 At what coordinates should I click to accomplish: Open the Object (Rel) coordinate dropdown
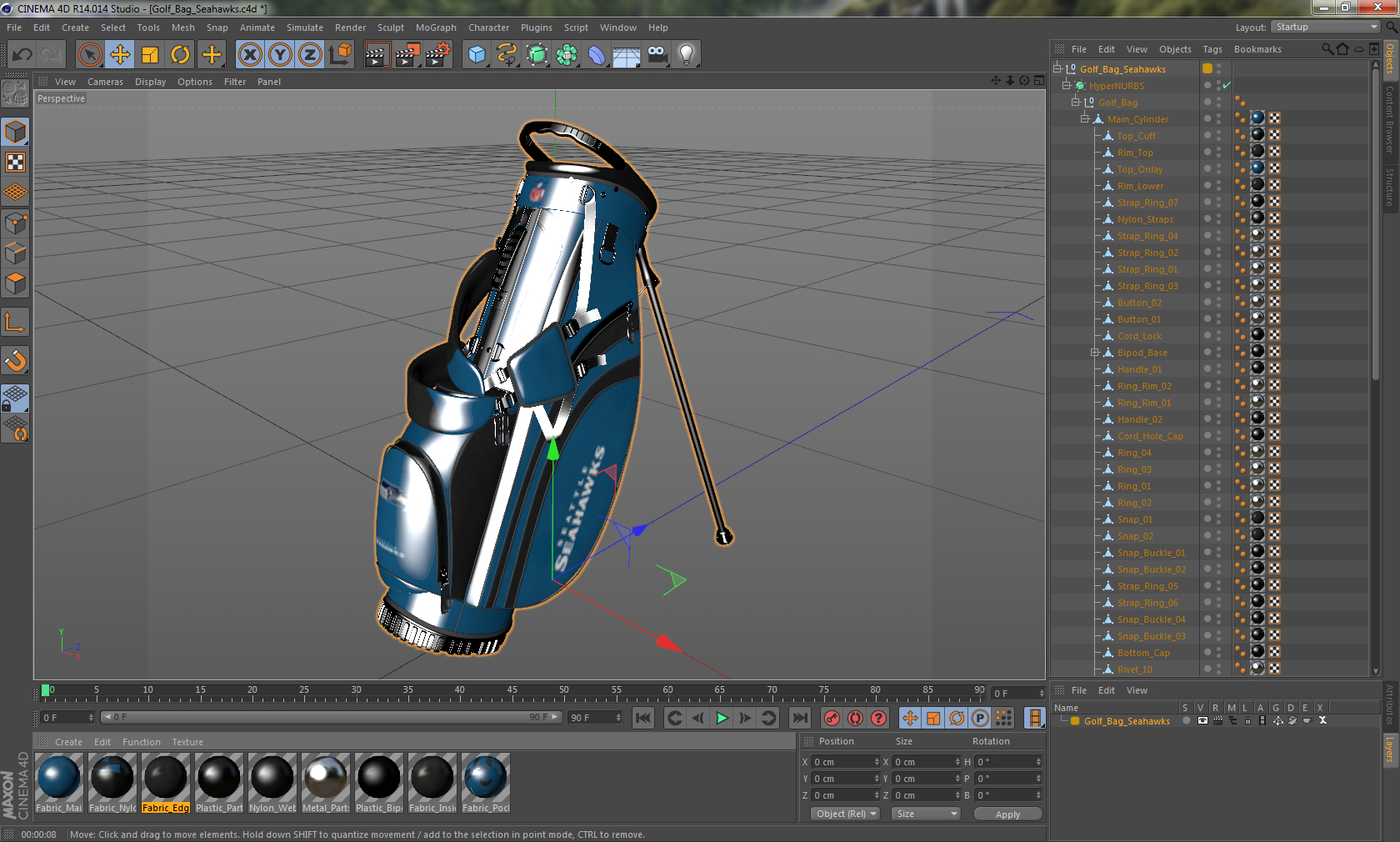pos(845,814)
